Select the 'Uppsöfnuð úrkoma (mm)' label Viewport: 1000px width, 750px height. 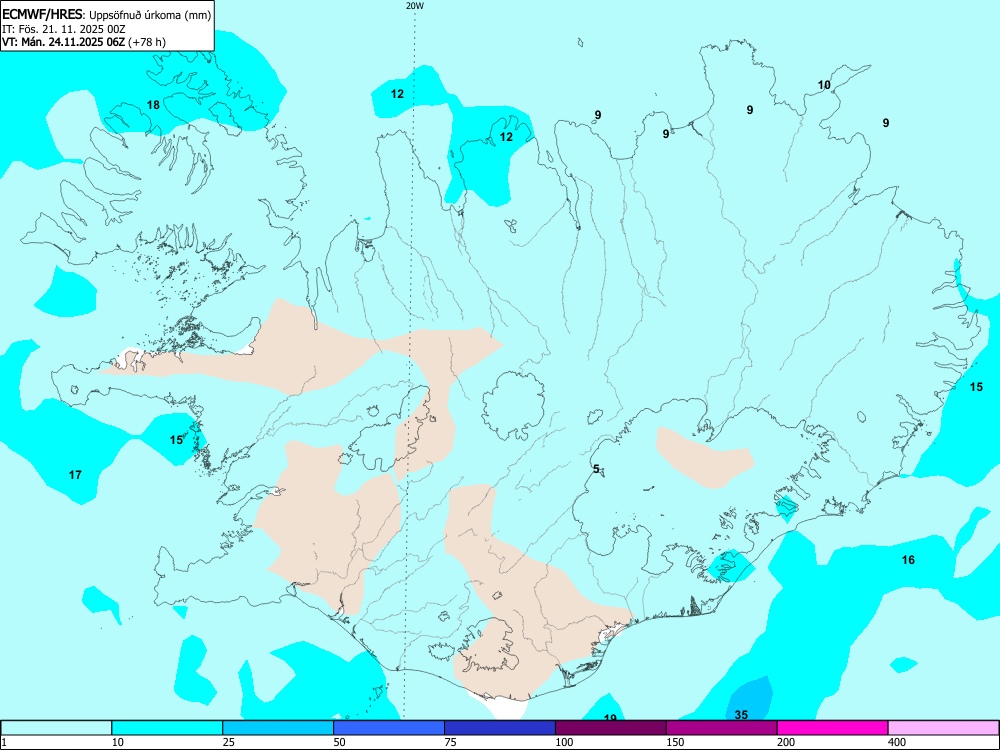[149, 16]
